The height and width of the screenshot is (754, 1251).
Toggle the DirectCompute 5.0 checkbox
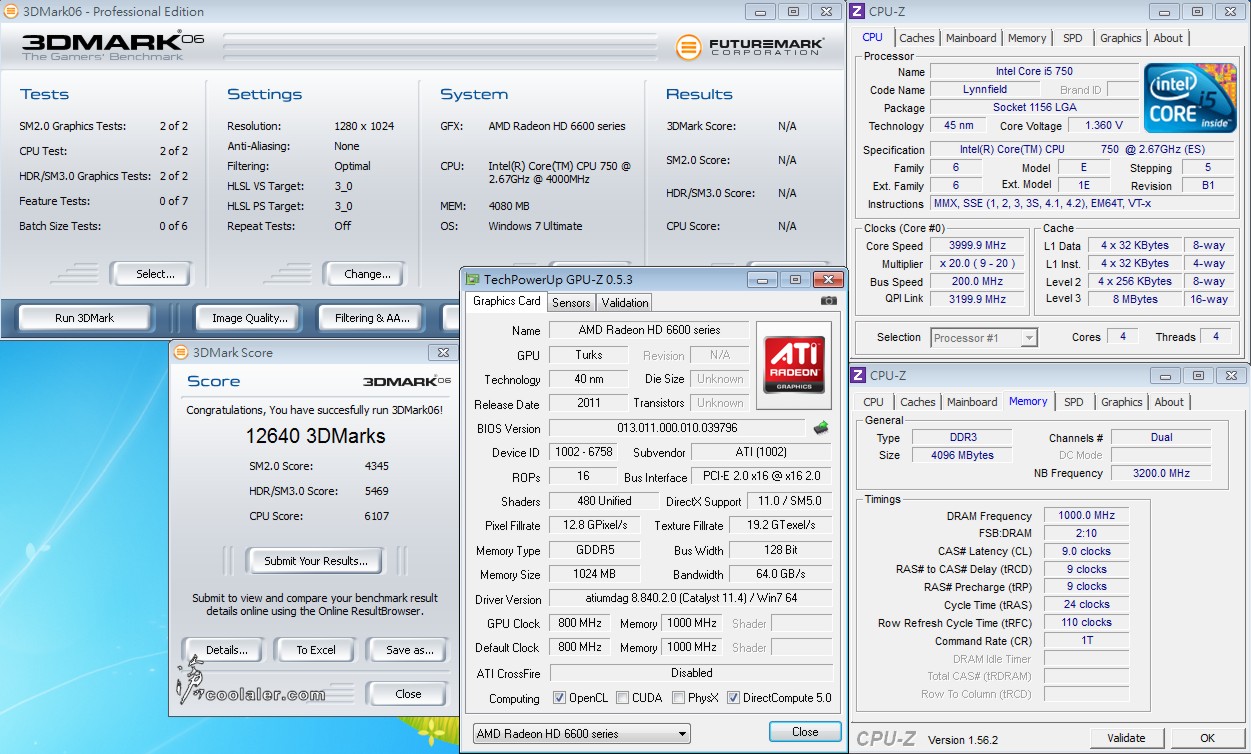coord(734,698)
